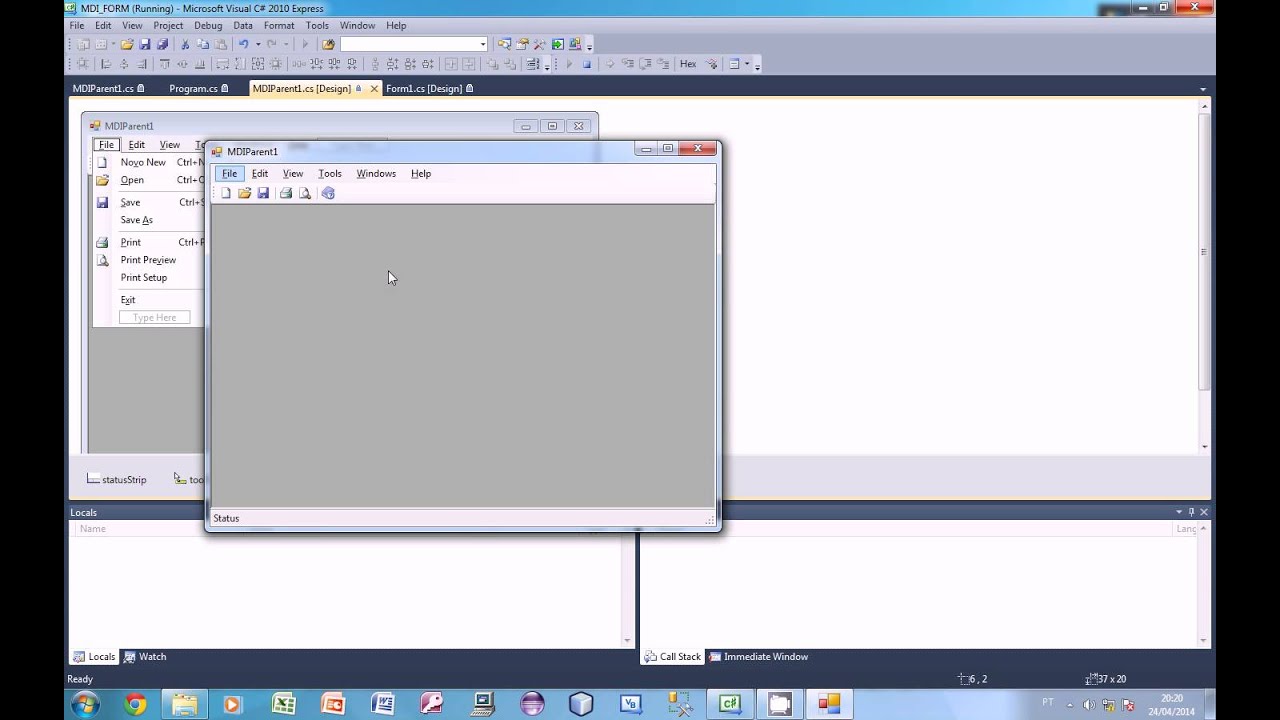The height and width of the screenshot is (720, 1280).
Task: Expand the document tab list dropdown arrow
Action: (x=1203, y=89)
